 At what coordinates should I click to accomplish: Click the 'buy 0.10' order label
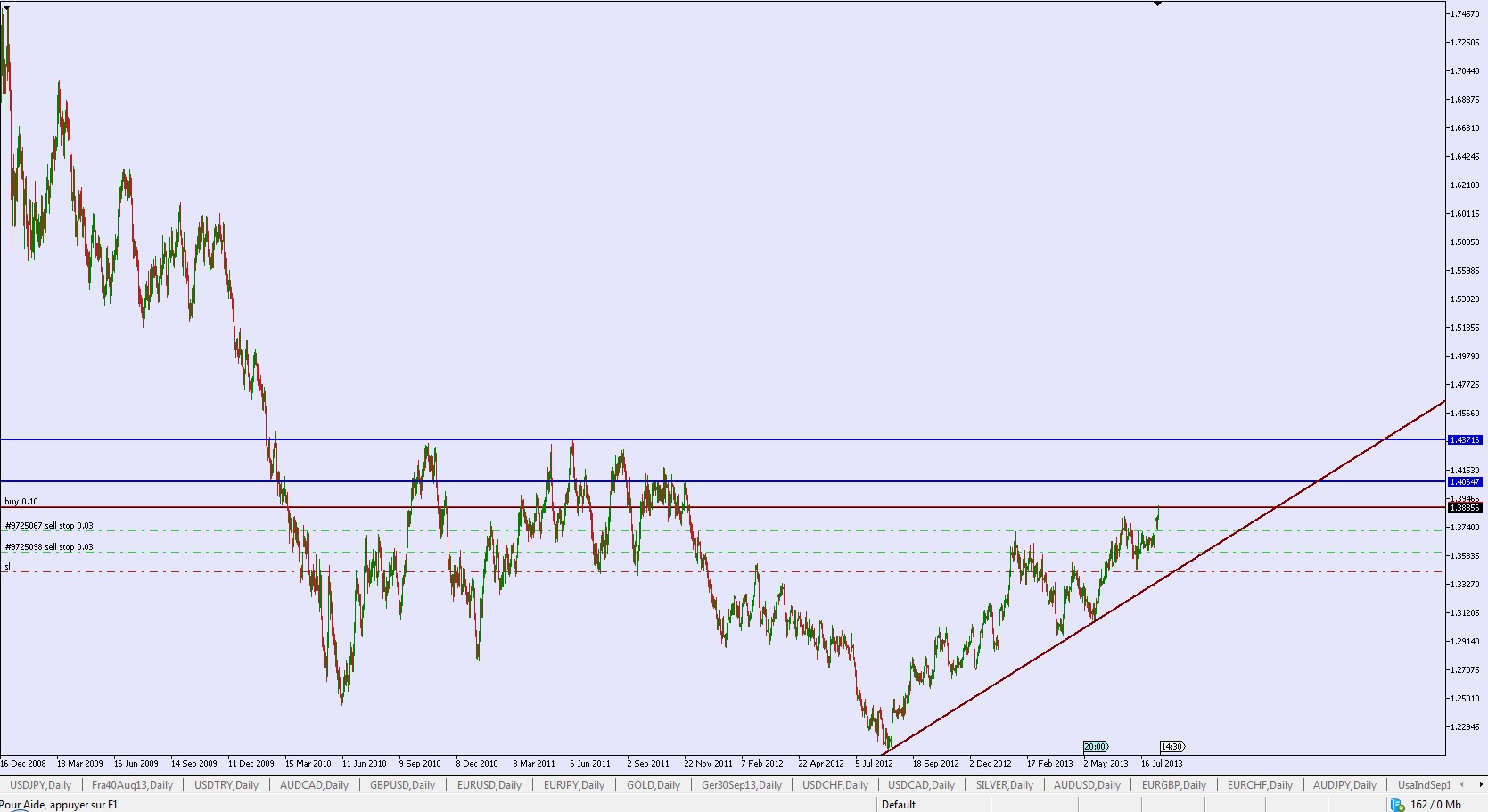coord(21,502)
